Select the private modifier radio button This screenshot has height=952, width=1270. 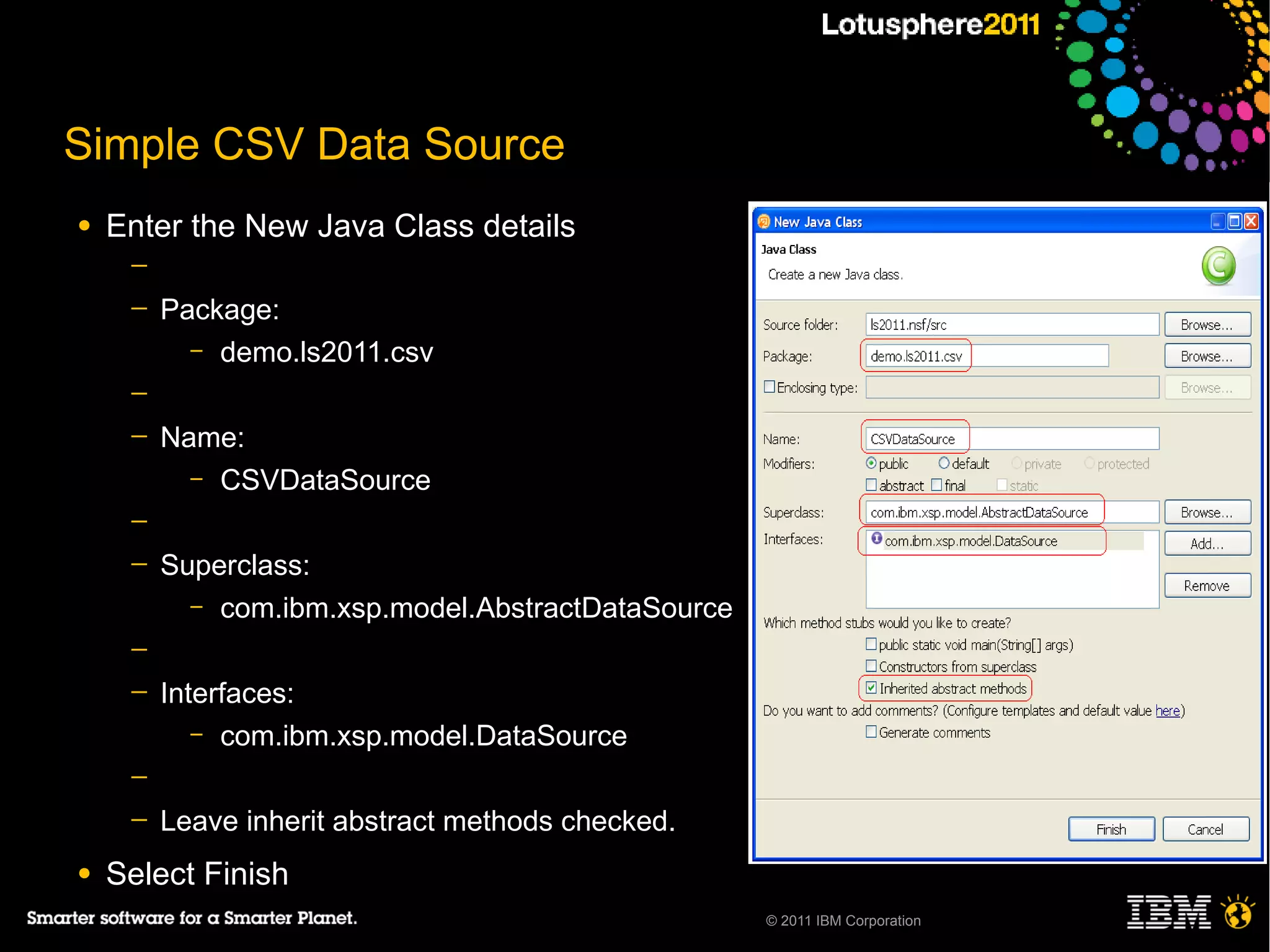point(1016,463)
